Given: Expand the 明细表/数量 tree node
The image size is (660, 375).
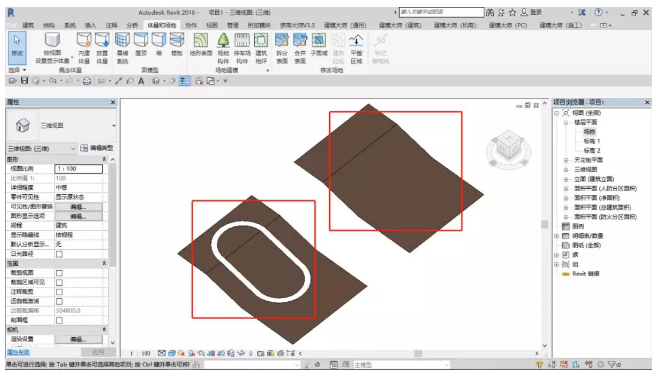Looking at the screenshot, I should click(556, 236).
